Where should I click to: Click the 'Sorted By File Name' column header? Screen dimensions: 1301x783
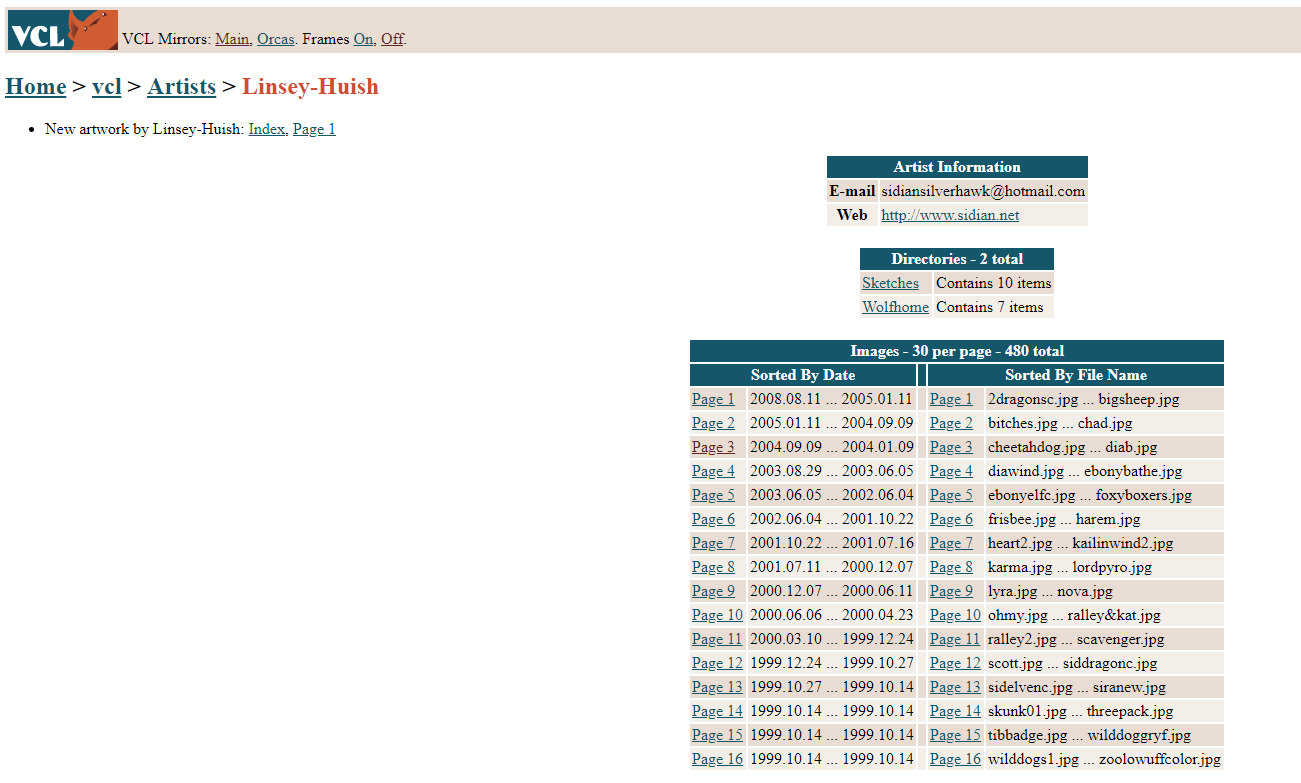tap(1076, 375)
